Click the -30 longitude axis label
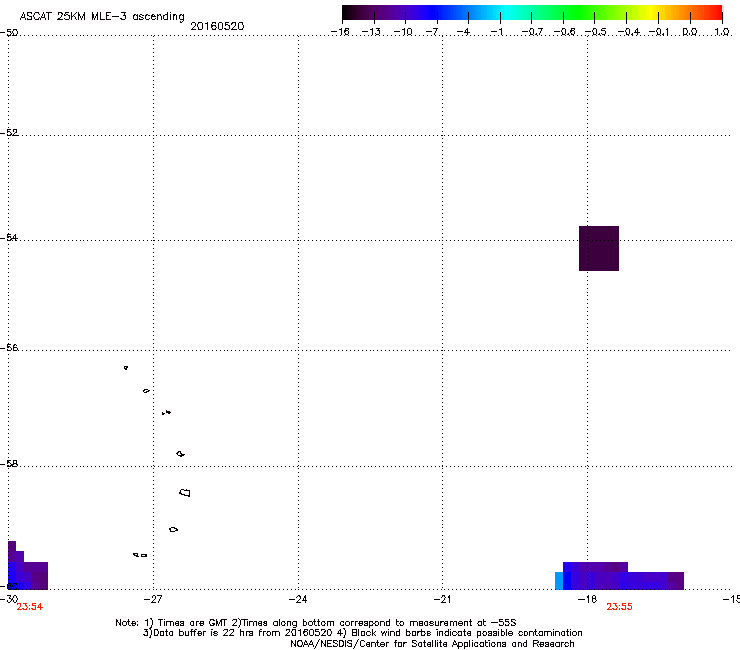This screenshot has width=740, height=650. [9, 599]
